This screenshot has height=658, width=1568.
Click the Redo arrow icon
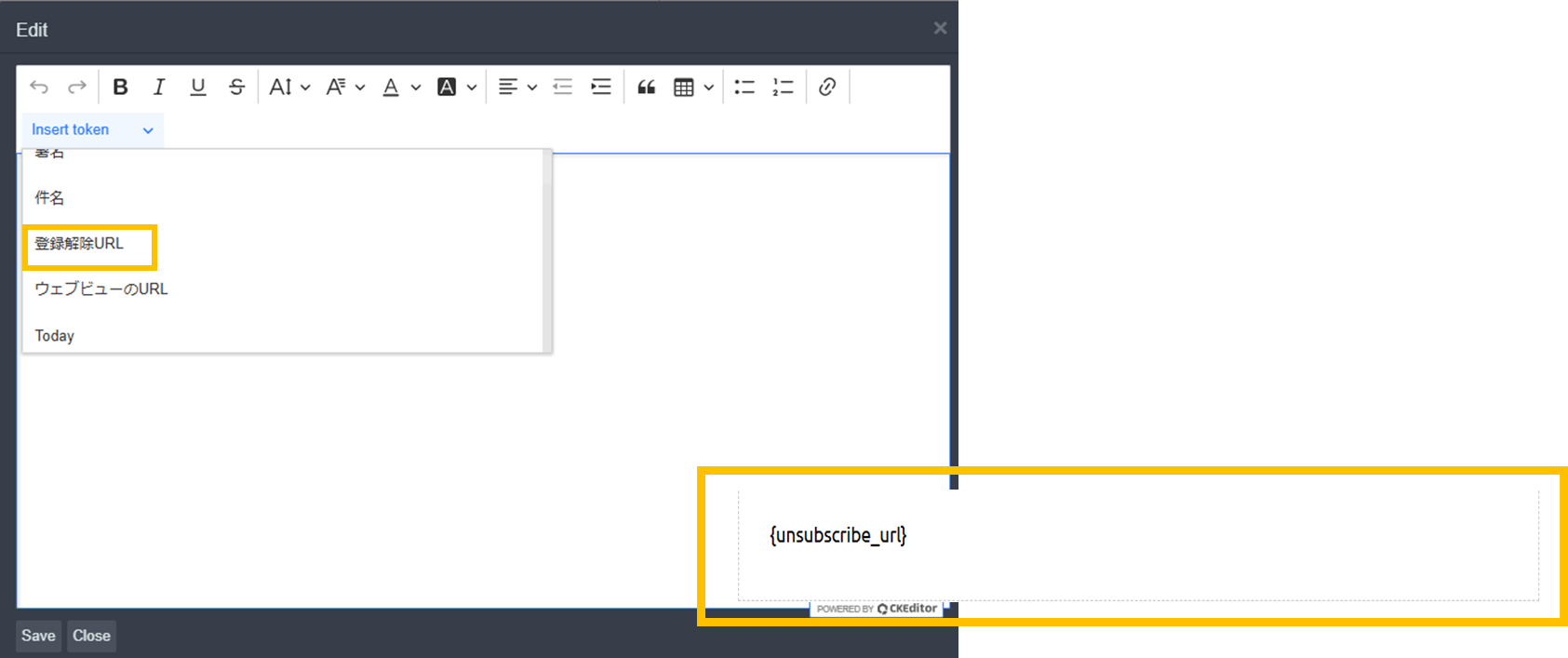tap(77, 87)
